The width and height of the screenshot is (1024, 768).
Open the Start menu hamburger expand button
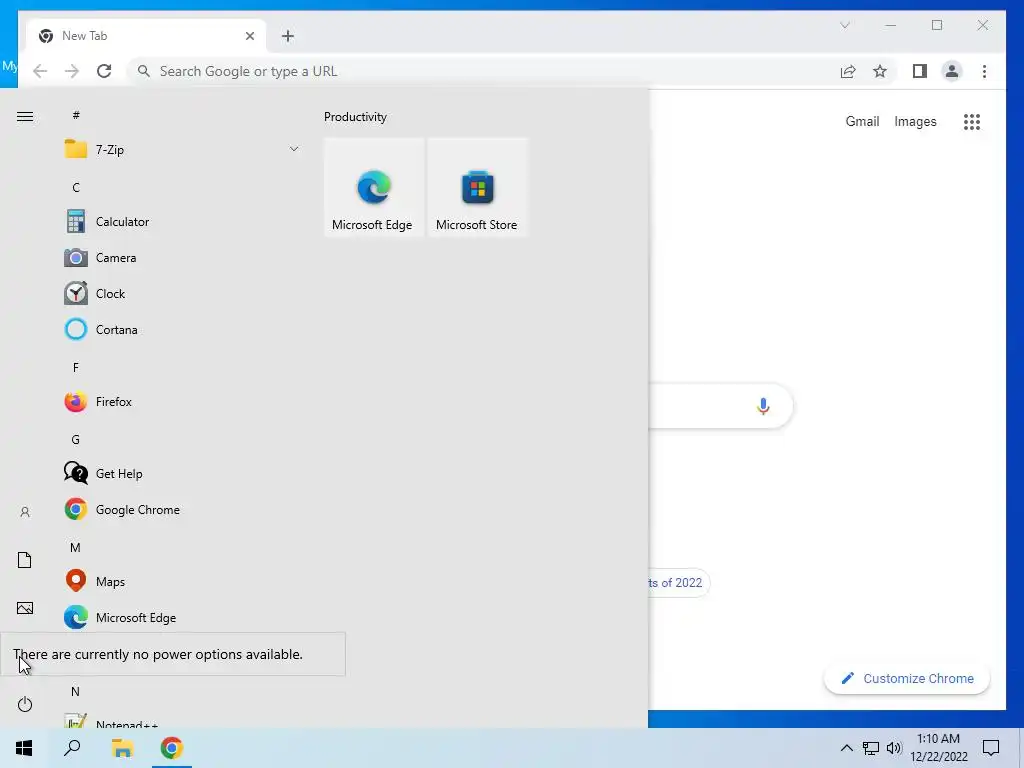pyautogui.click(x=25, y=116)
